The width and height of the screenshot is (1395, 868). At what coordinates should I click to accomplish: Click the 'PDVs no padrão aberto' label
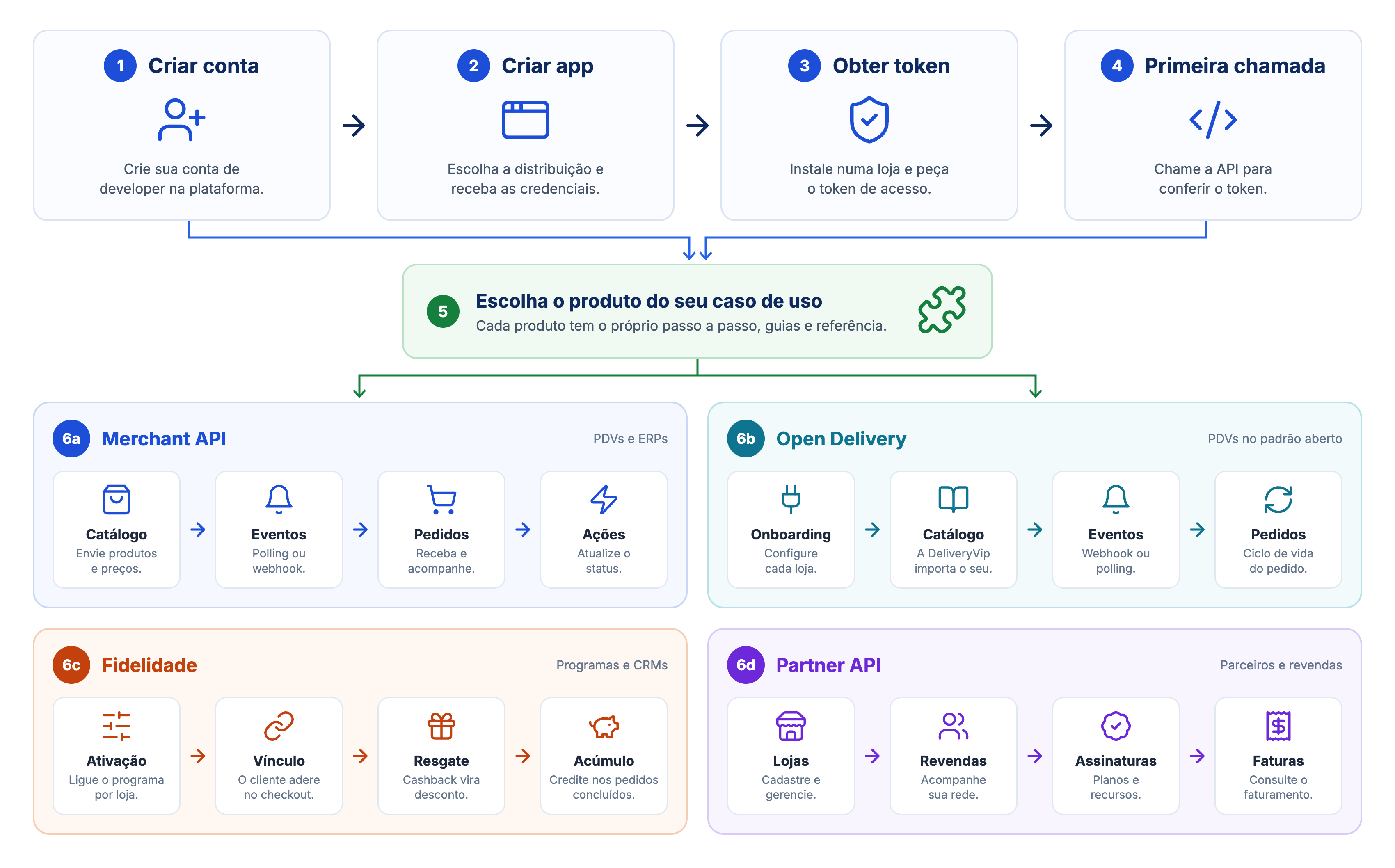coord(1274,439)
